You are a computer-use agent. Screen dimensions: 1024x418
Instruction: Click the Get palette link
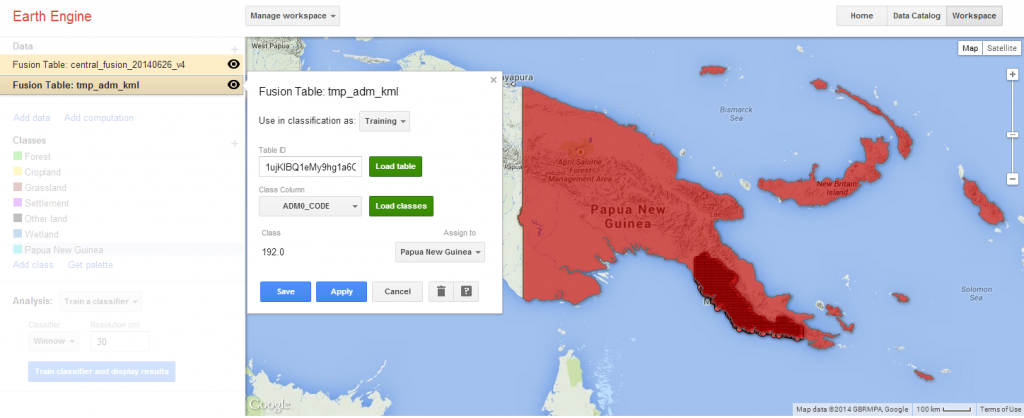(x=90, y=265)
